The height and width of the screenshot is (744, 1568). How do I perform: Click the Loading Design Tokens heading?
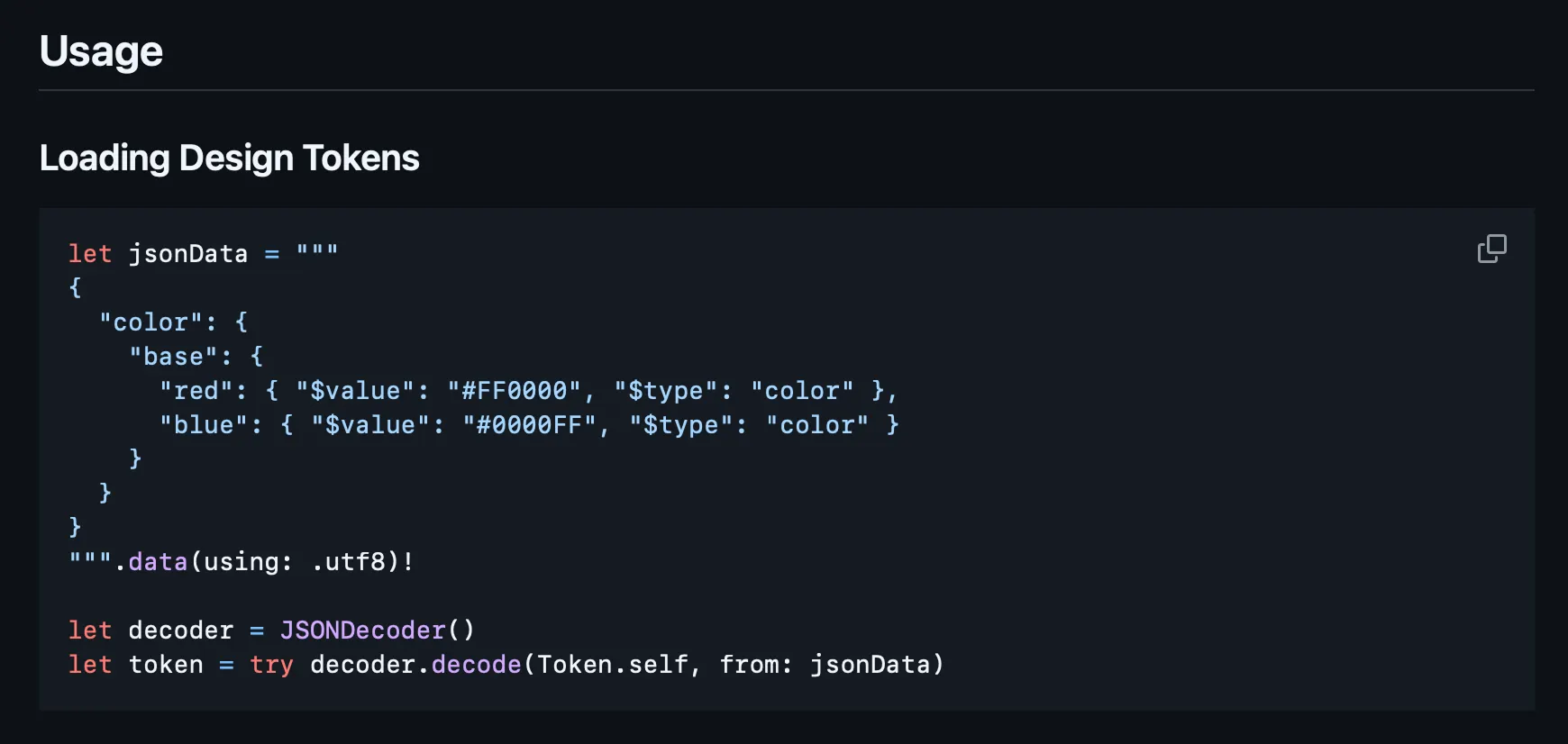point(229,158)
